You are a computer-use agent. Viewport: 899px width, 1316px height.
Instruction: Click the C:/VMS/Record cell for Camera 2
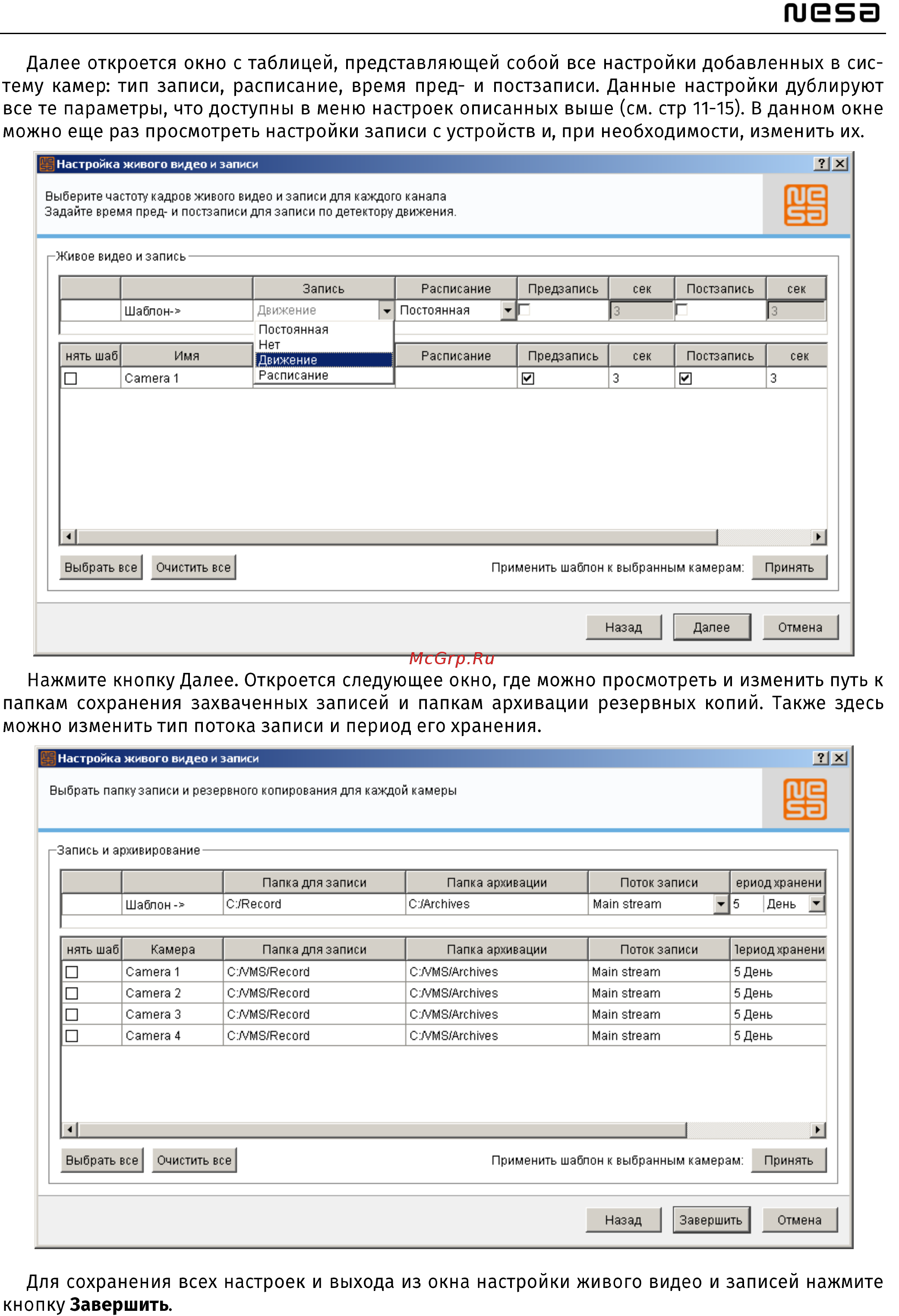pos(314,993)
